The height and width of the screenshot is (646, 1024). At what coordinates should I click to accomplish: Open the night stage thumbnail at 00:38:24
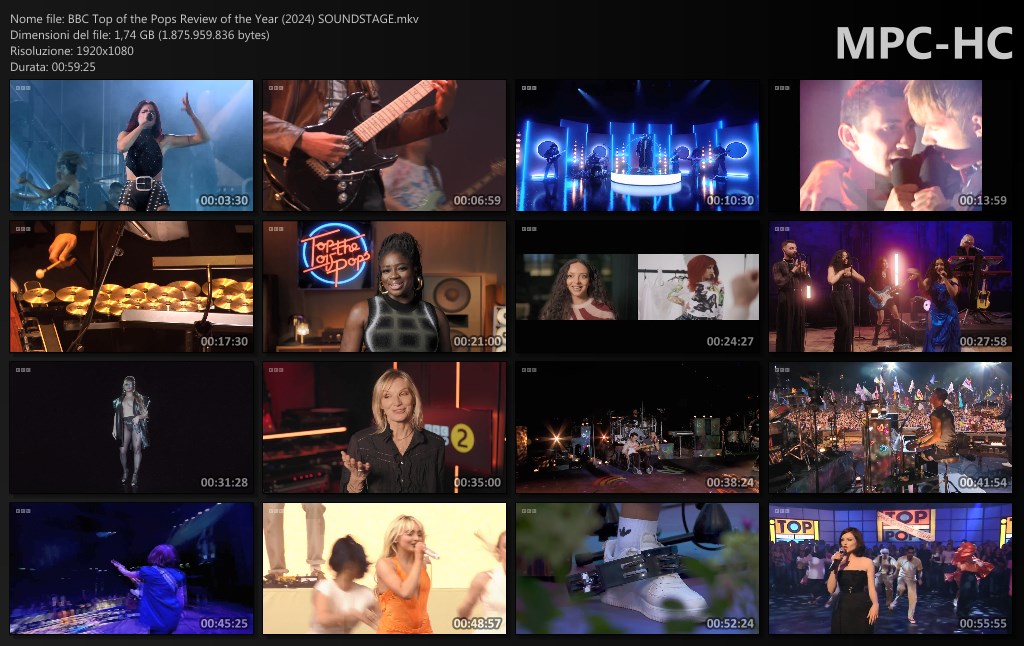tap(637, 428)
